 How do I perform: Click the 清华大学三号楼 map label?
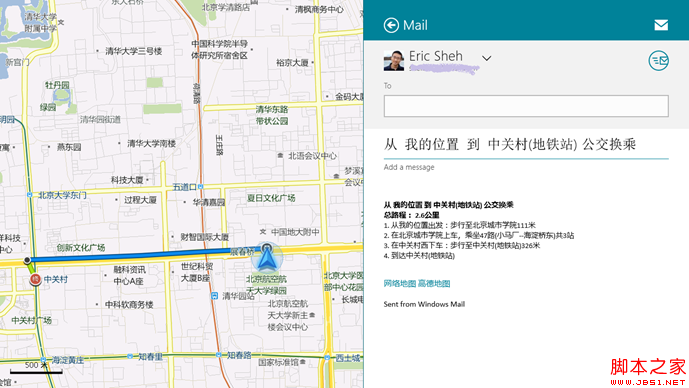tap(134, 51)
